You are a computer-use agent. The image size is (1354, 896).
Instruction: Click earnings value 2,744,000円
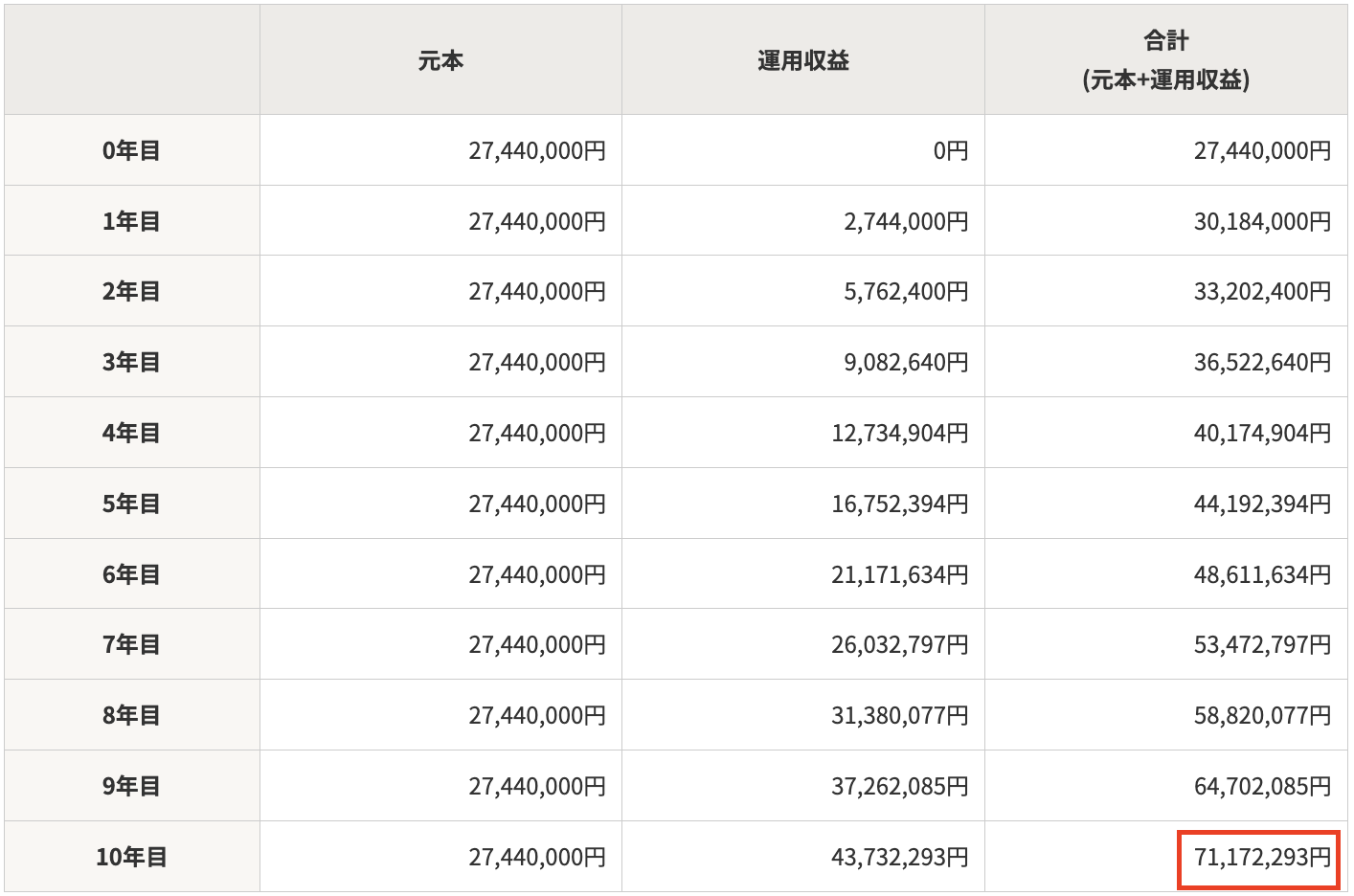point(906,221)
